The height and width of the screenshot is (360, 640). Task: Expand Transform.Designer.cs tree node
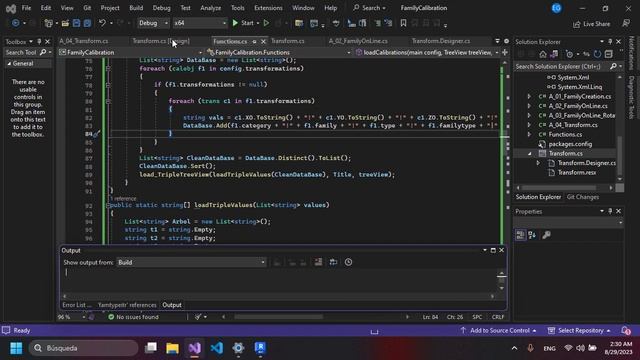click(x=538, y=163)
